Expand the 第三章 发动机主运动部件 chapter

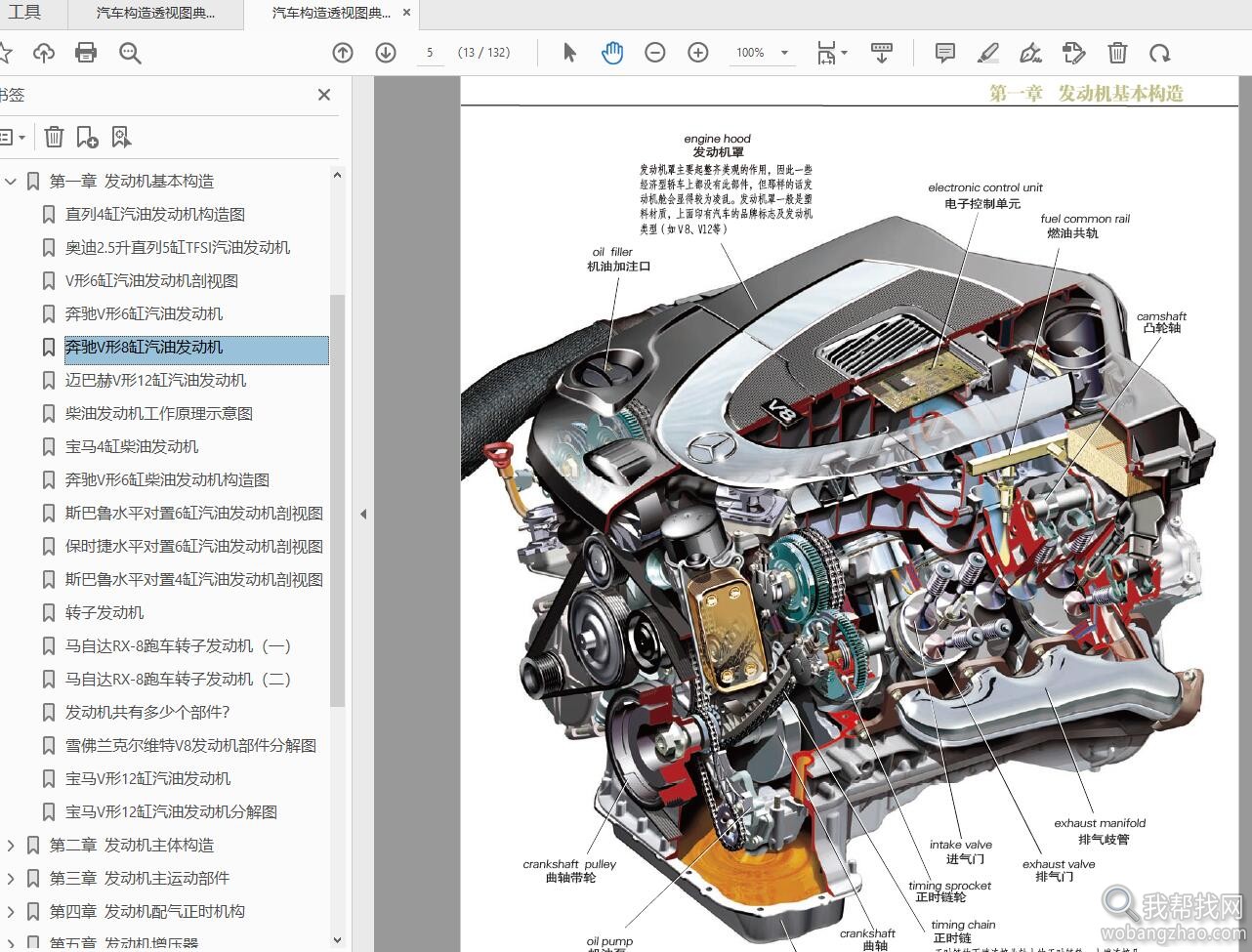click(x=11, y=878)
